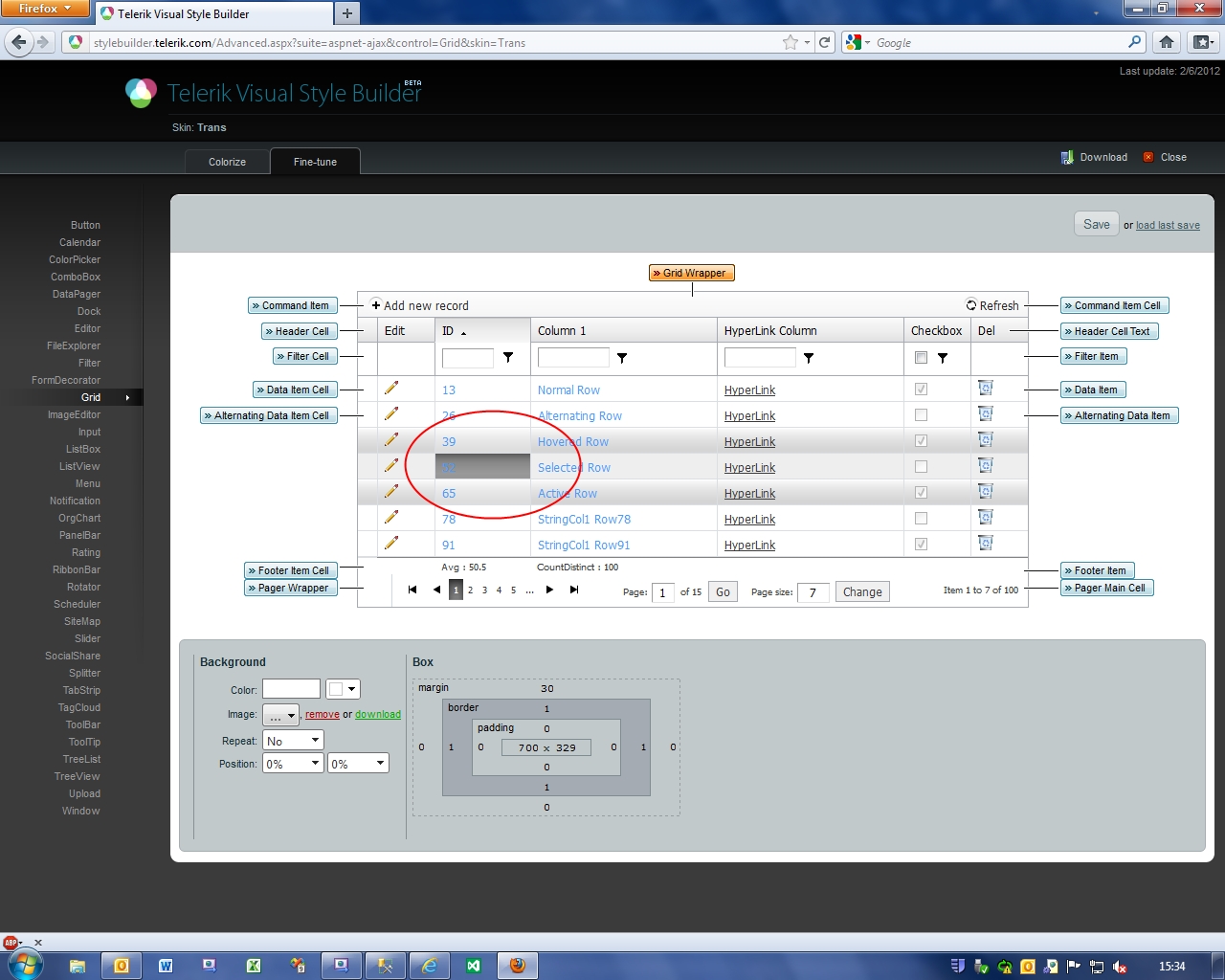1225x980 pixels.
Task: Toggle the checkbox in the filter row
Action: click(x=921, y=358)
